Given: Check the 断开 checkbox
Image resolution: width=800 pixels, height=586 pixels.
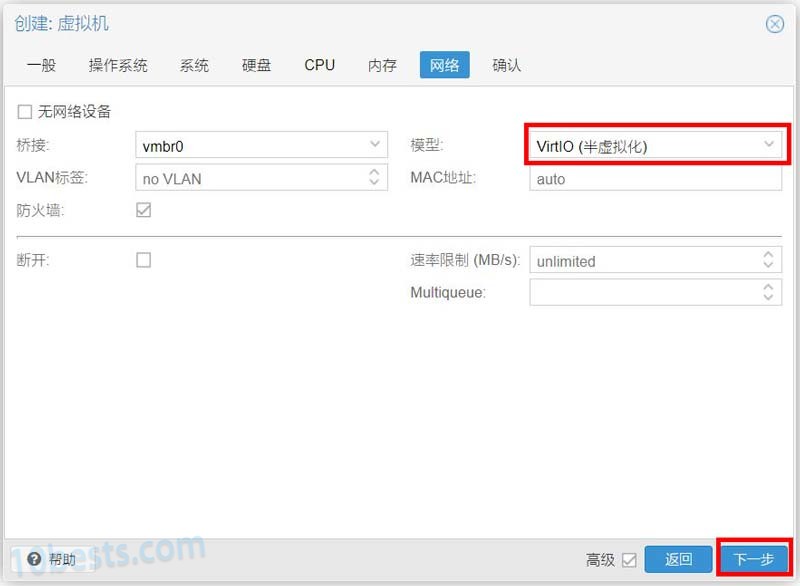Looking at the screenshot, I should [143, 260].
